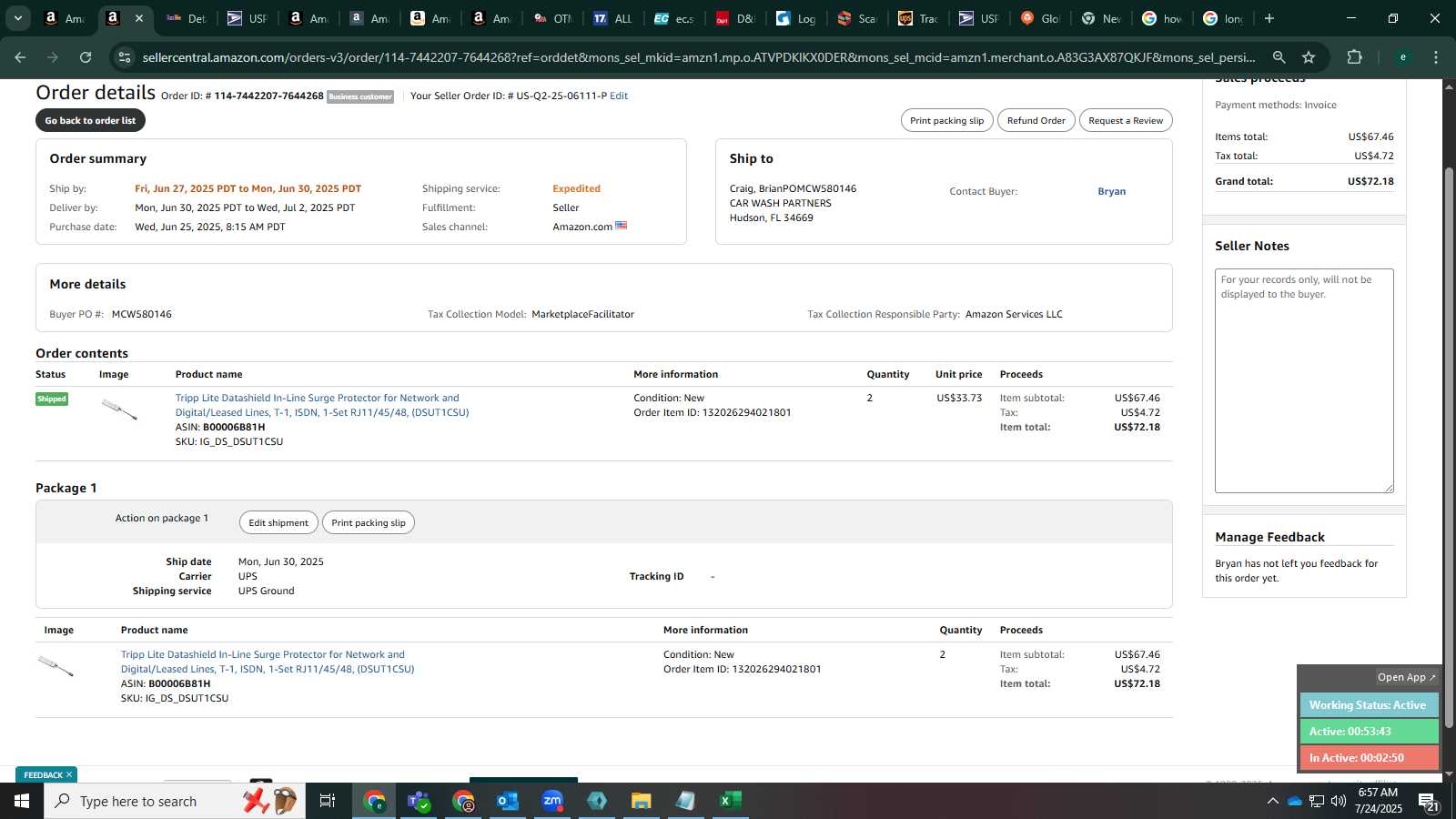Click the In Active time counter

pos(1369,757)
